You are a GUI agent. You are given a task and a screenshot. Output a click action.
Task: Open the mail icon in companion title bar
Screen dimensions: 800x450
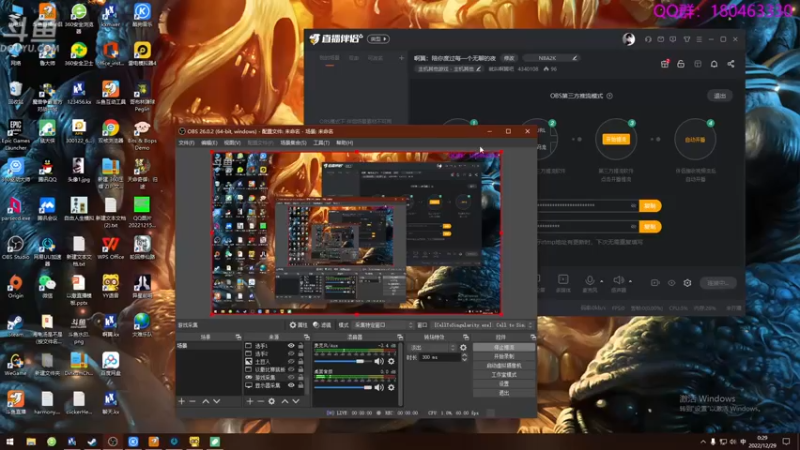[661, 39]
